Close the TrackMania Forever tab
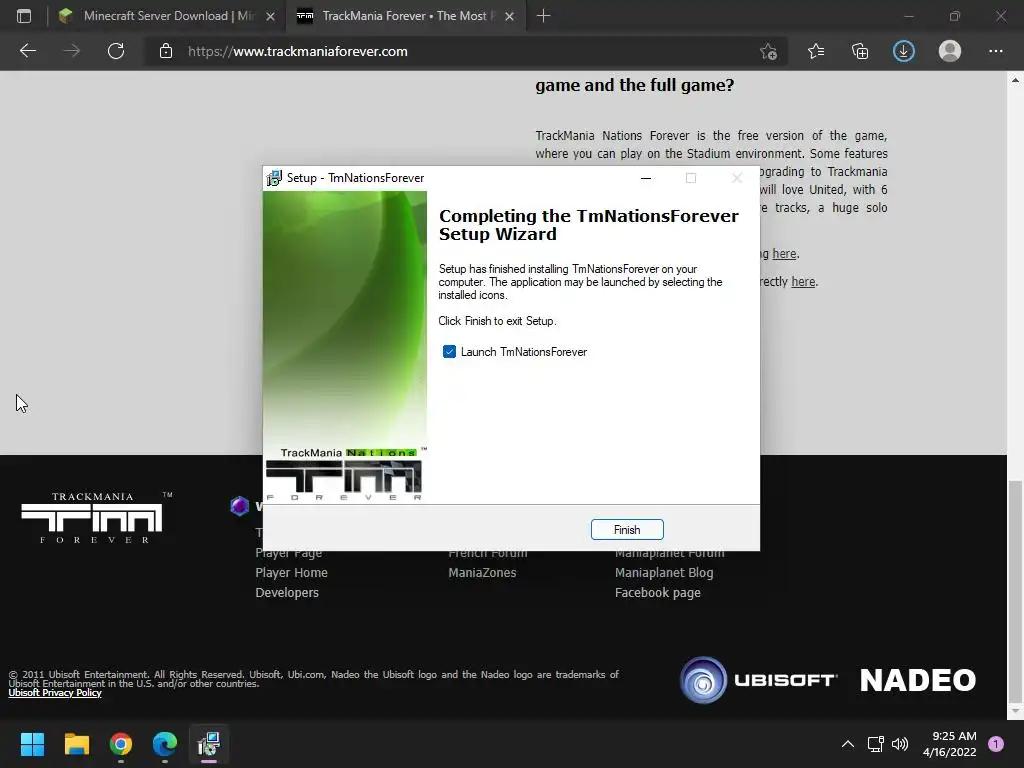The height and width of the screenshot is (768, 1024). (x=509, y=16)
